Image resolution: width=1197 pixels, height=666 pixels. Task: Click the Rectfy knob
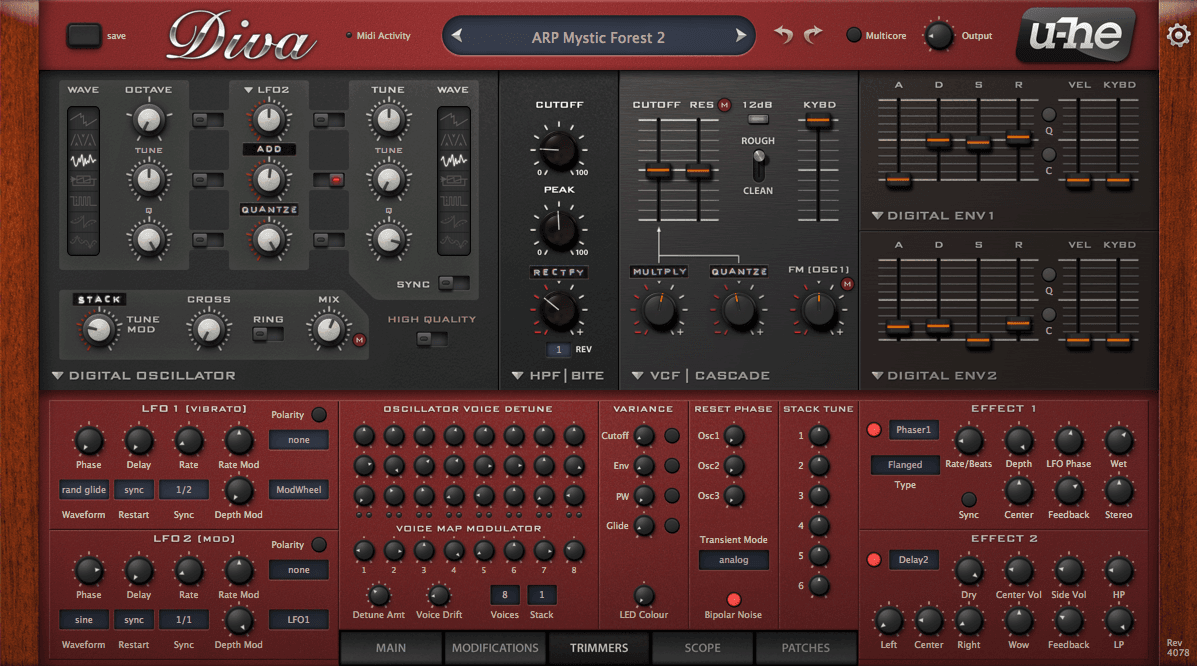tap(559, 309)
